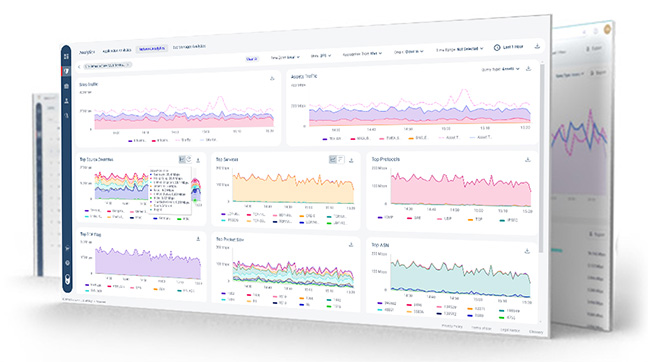Download the Top Protocols chart
Viewport: 648px width, 362px height.
coord(528,160)
